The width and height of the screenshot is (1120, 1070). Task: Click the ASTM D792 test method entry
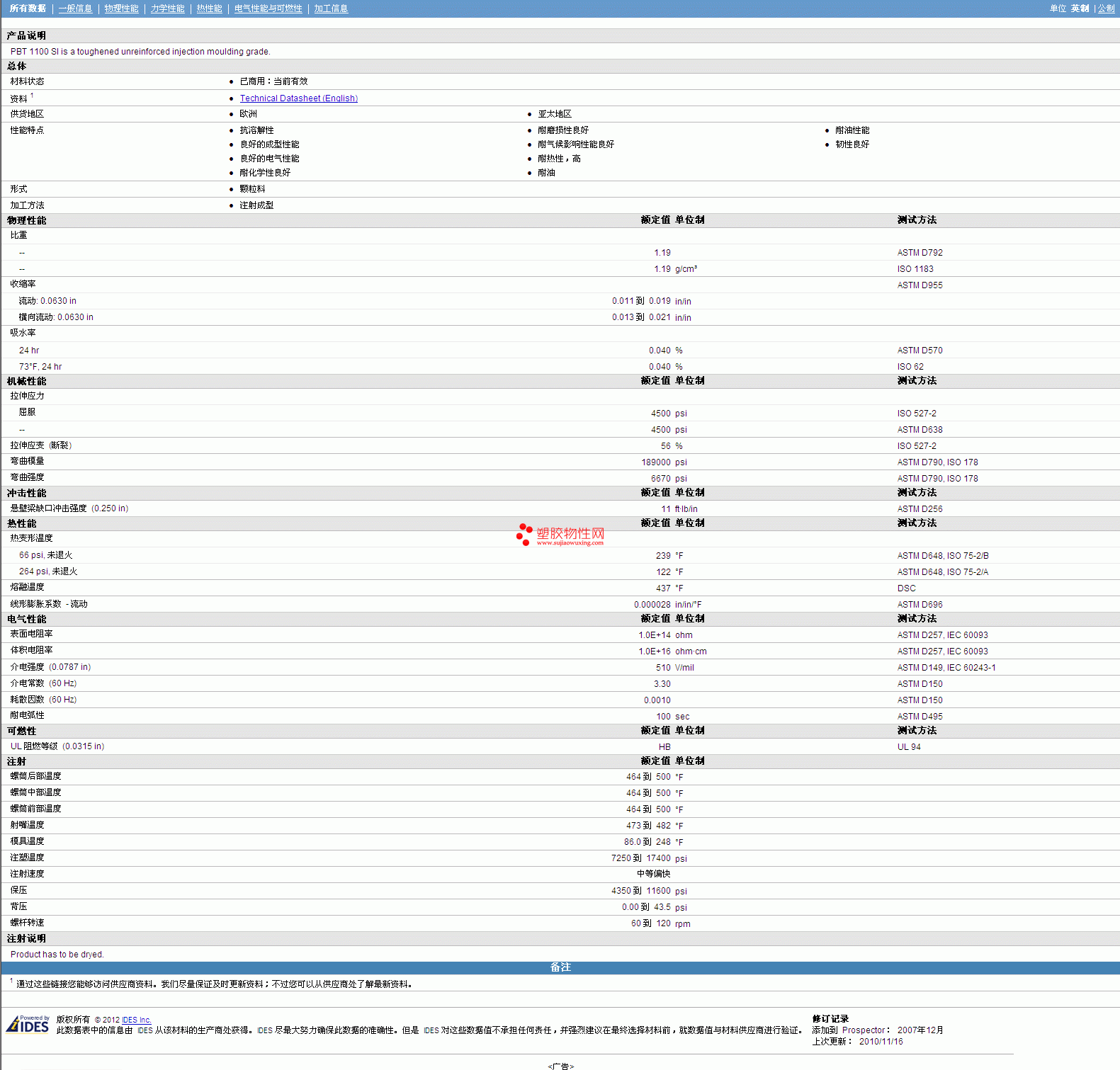(x=920, y=253)
